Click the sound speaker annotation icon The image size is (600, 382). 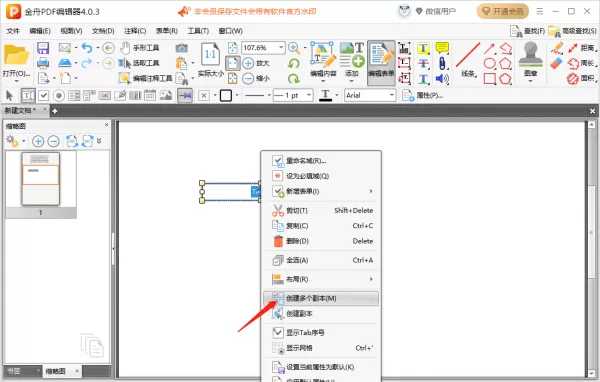point(442,78)
